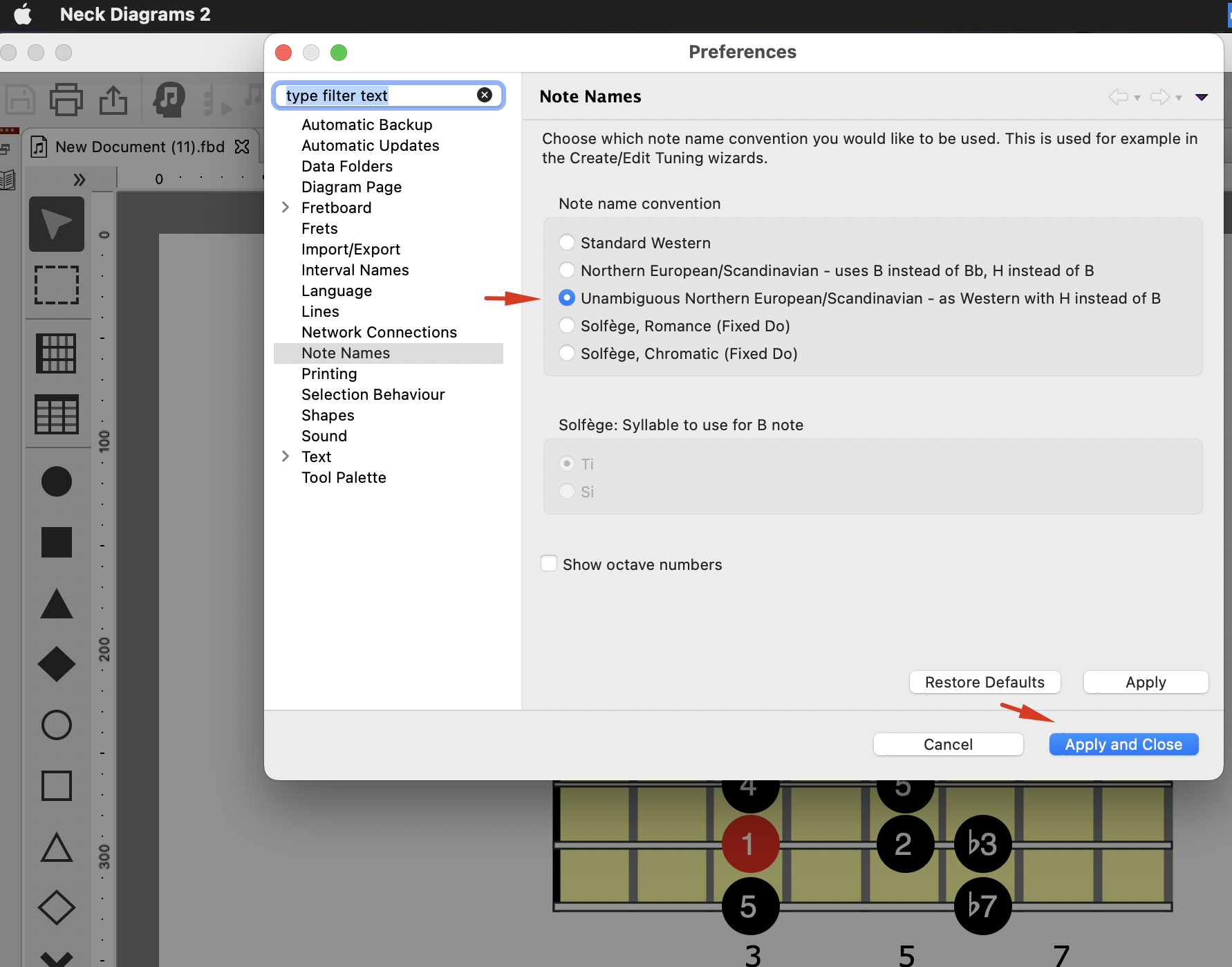Open Automatic Backup preferences

click(x=367, y=125)
